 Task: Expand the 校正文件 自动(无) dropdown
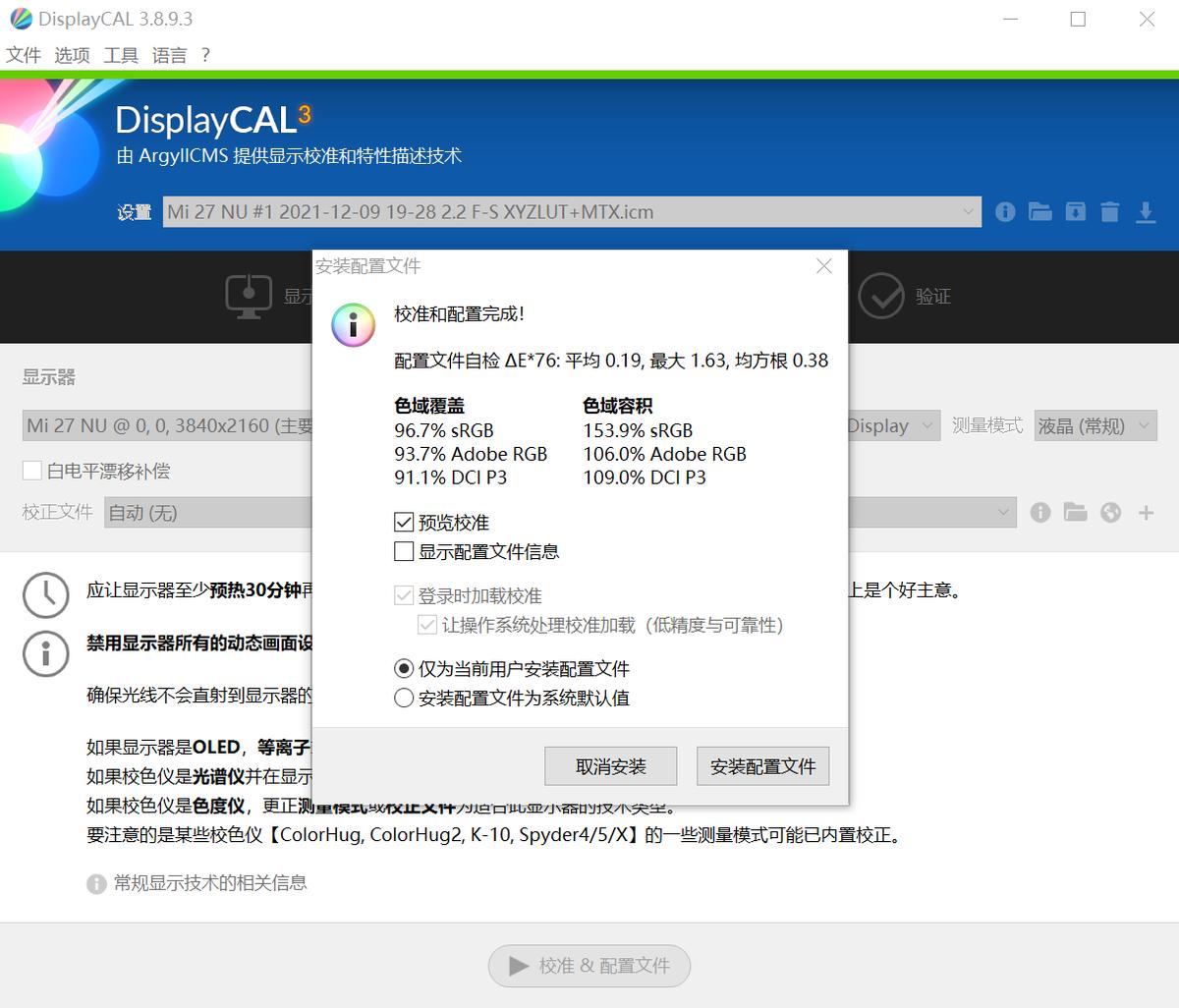coord(1002,512)
